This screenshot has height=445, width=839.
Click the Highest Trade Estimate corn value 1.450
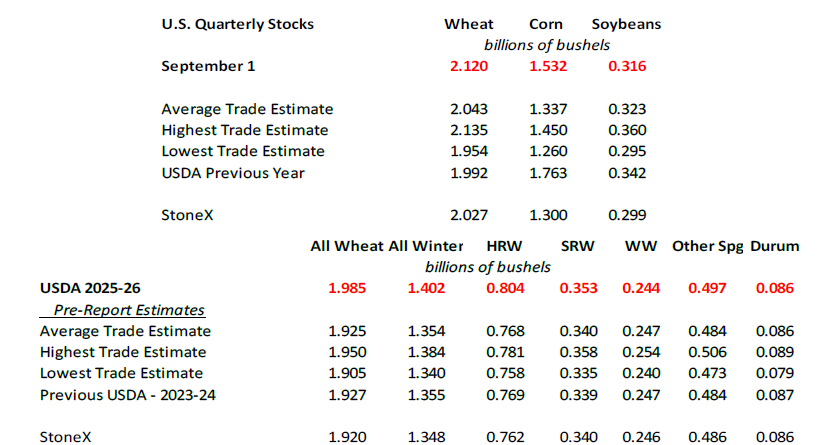pyautogui.click(x=548, y=131)
